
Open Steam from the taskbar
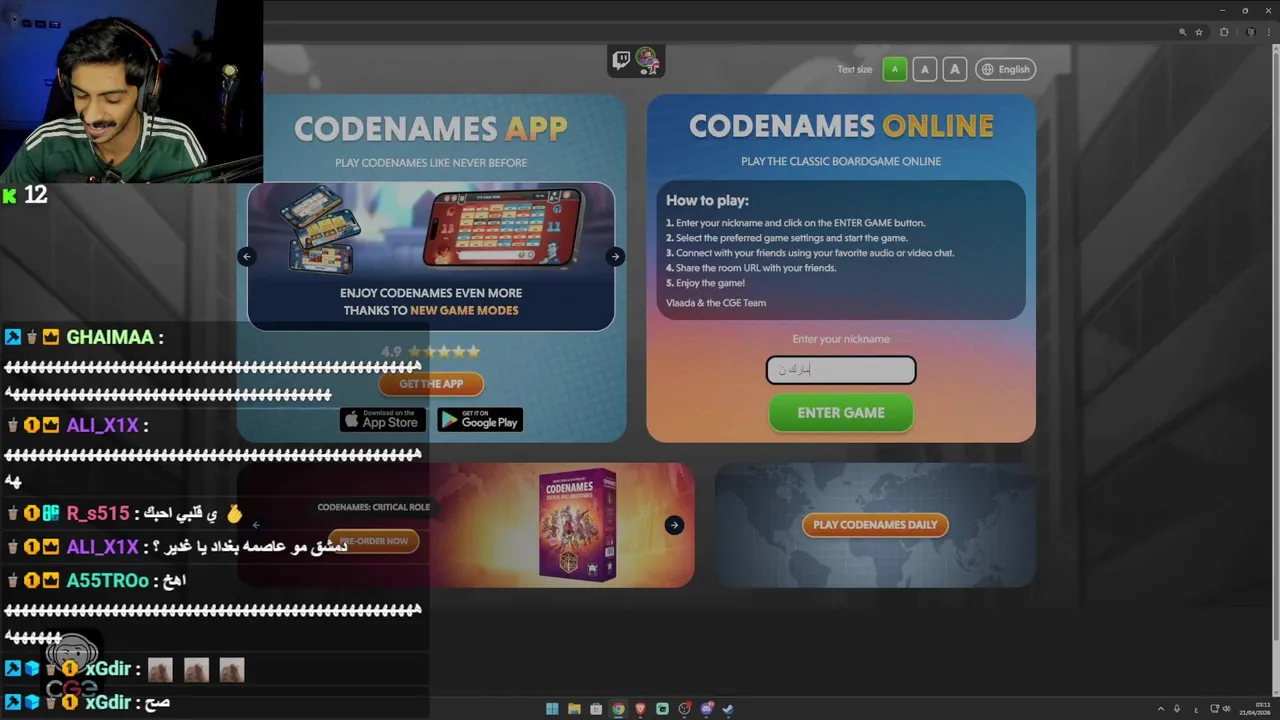[728, 709]
